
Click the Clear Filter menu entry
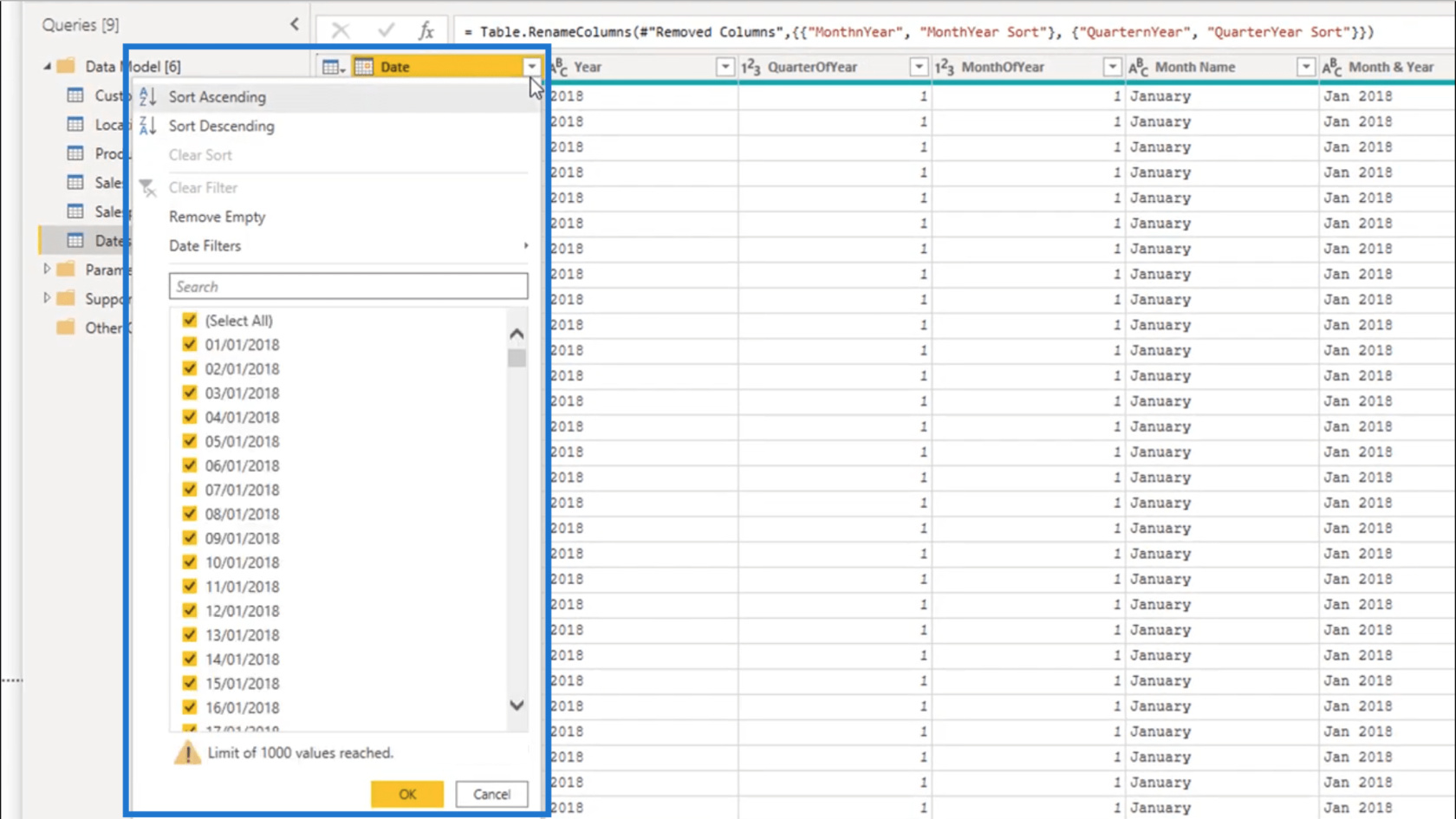[203, 187]
